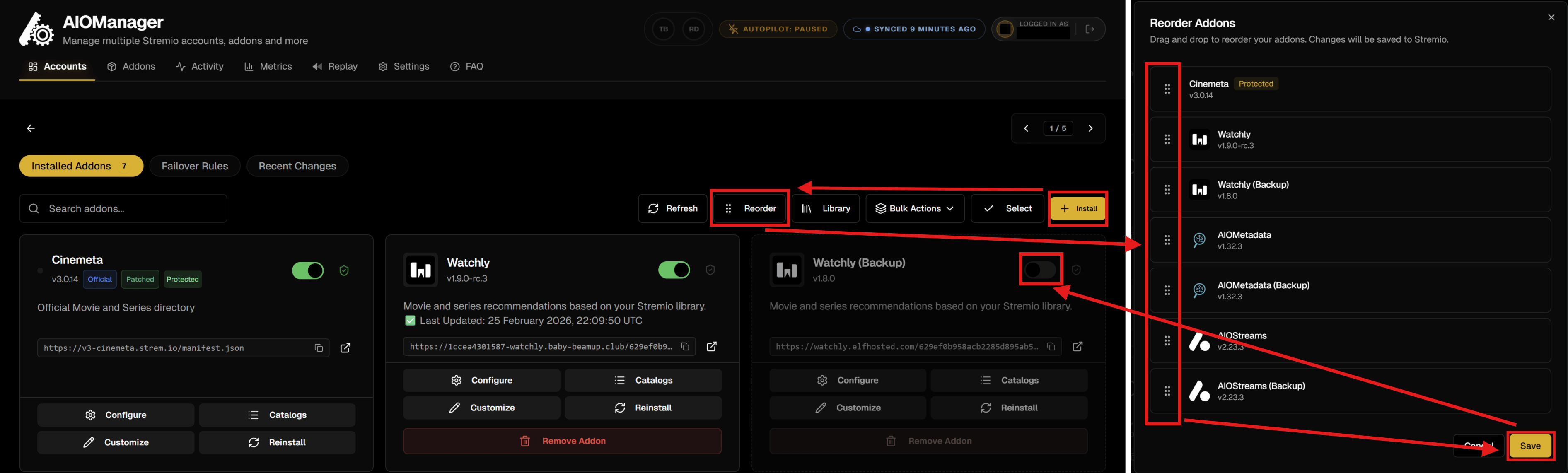Click Reinstall on the Watchly card
1568x473 pixels.
(643, 408)
